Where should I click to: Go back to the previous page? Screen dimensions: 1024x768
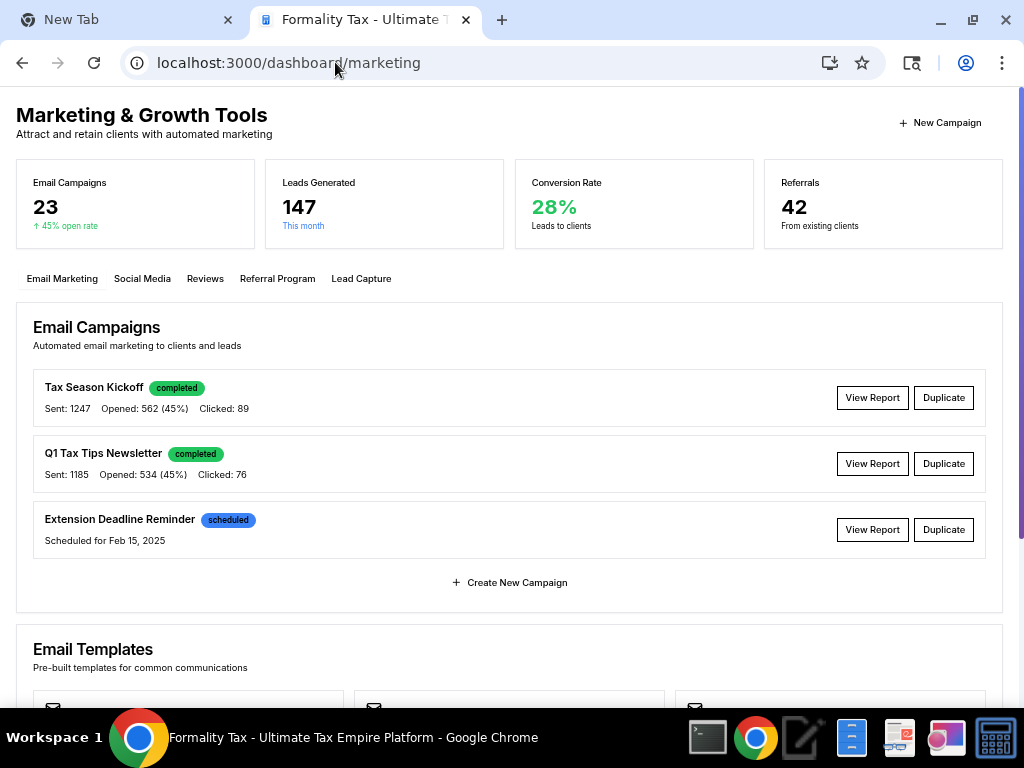(22, 63)
